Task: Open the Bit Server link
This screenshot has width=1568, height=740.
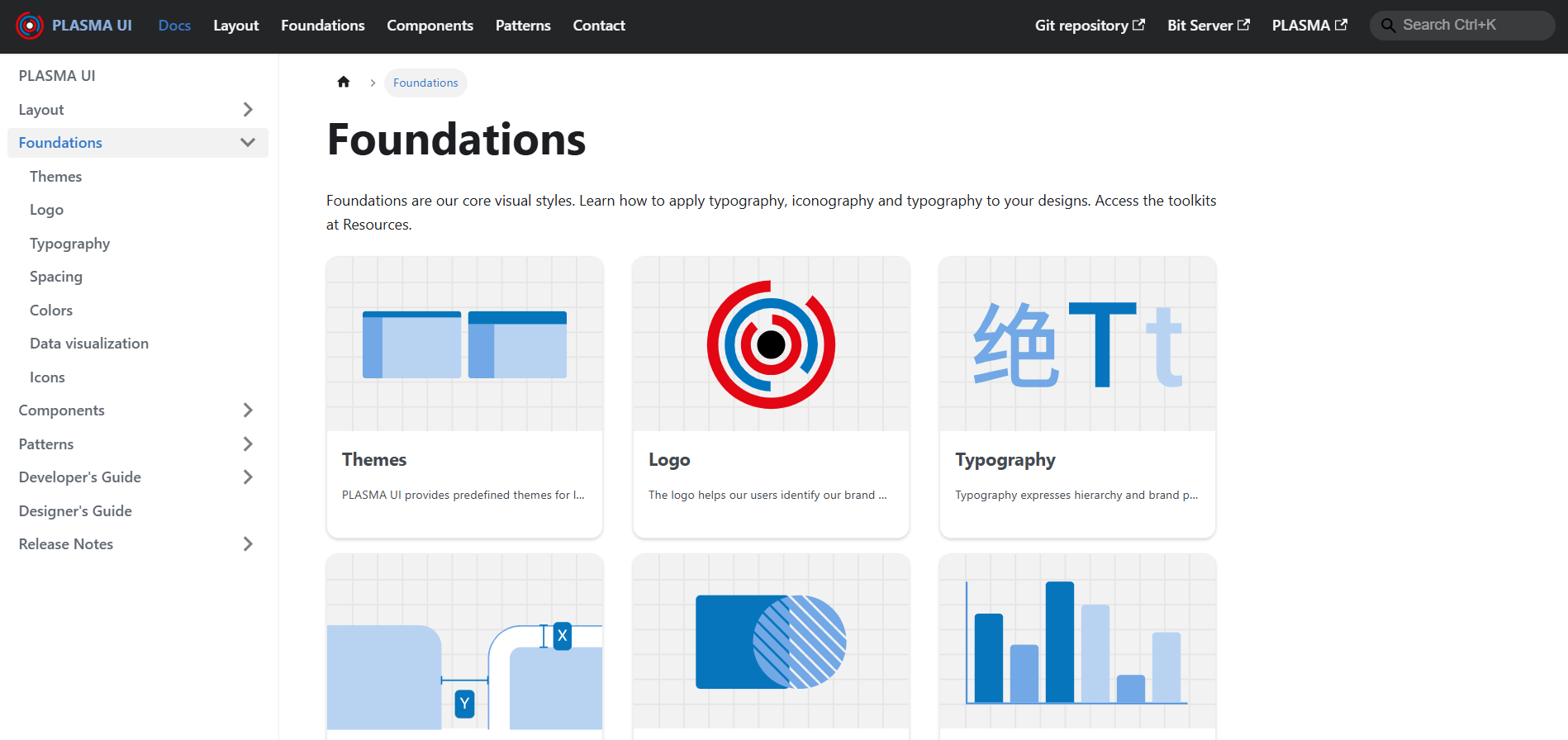Action: (x=1209, y=26)
